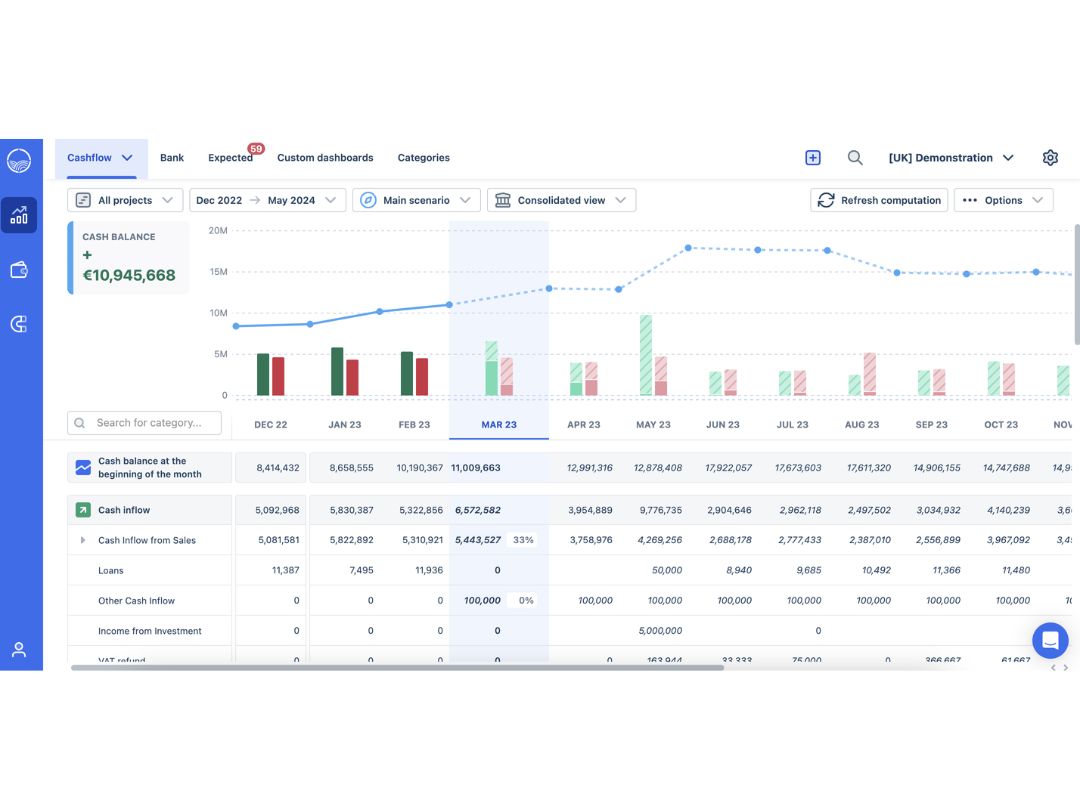
Task: Click the green Cash inflow arrow icon
Action: coord(83,510)
